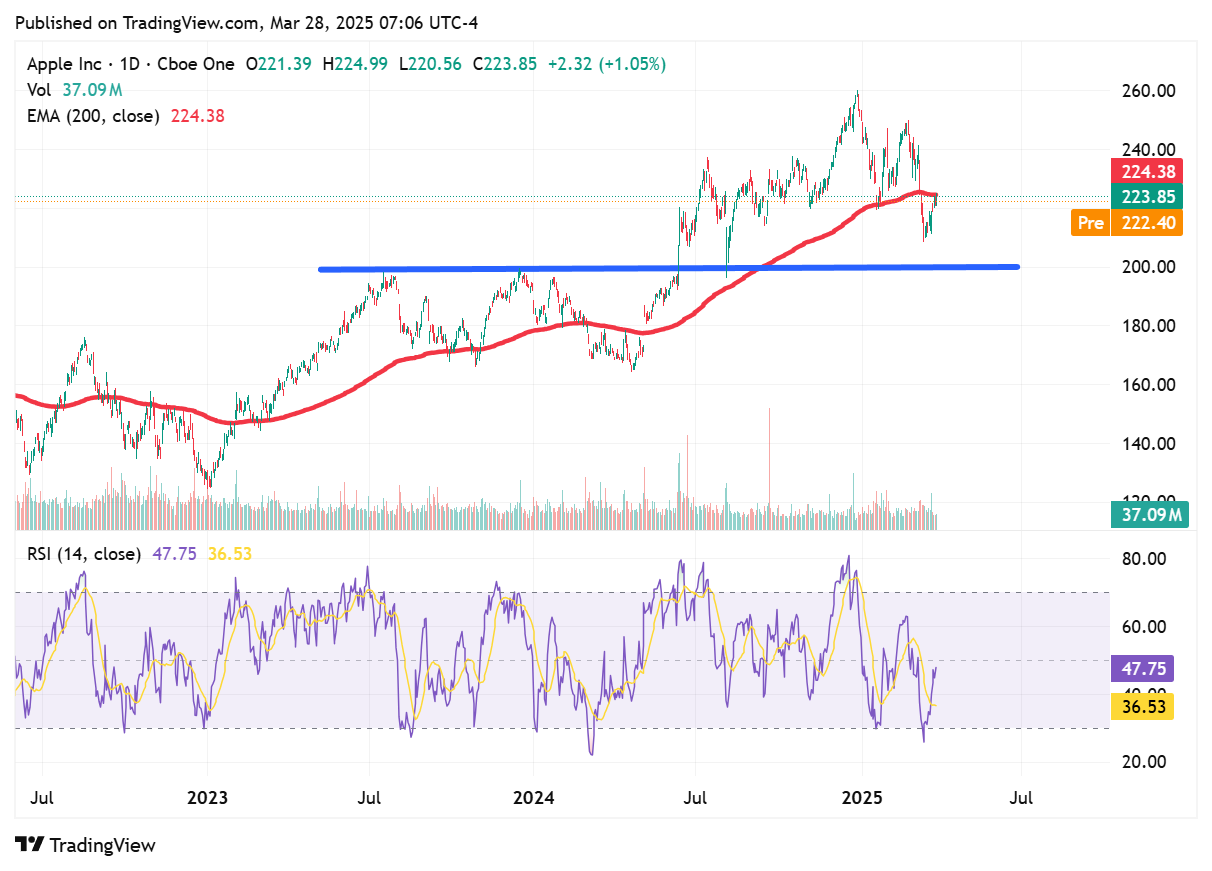
Task: Select the blue horizontal support line at 200
Action: click(668, 268)
